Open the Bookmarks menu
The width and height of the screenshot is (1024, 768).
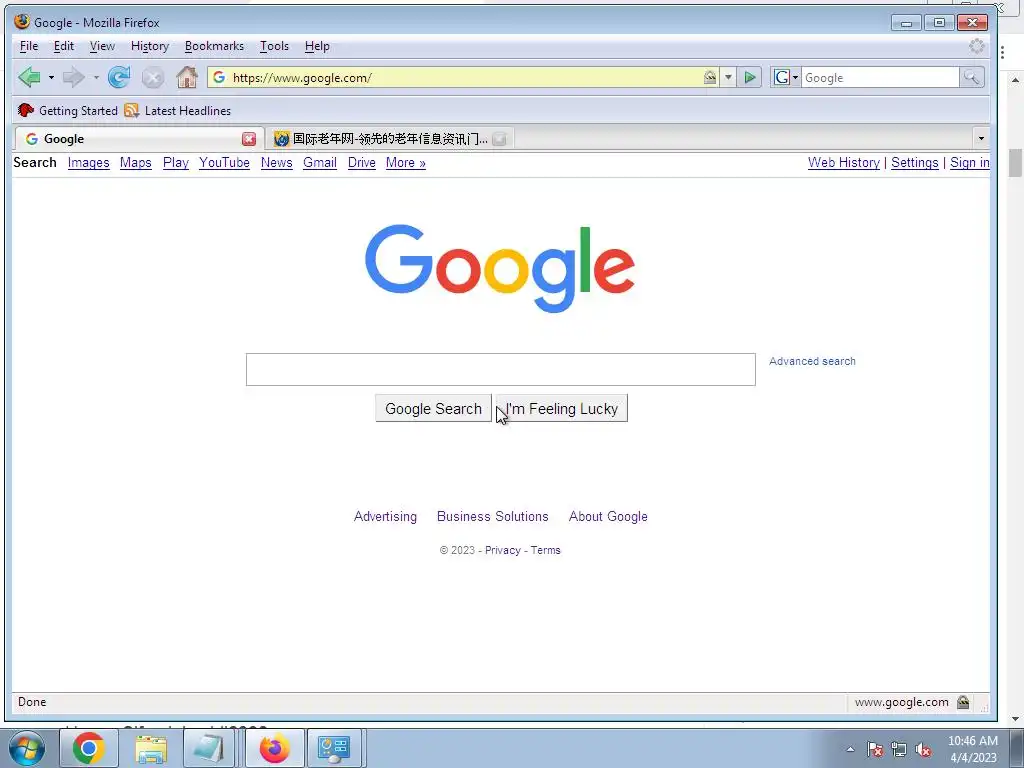[x=214, y=46]
